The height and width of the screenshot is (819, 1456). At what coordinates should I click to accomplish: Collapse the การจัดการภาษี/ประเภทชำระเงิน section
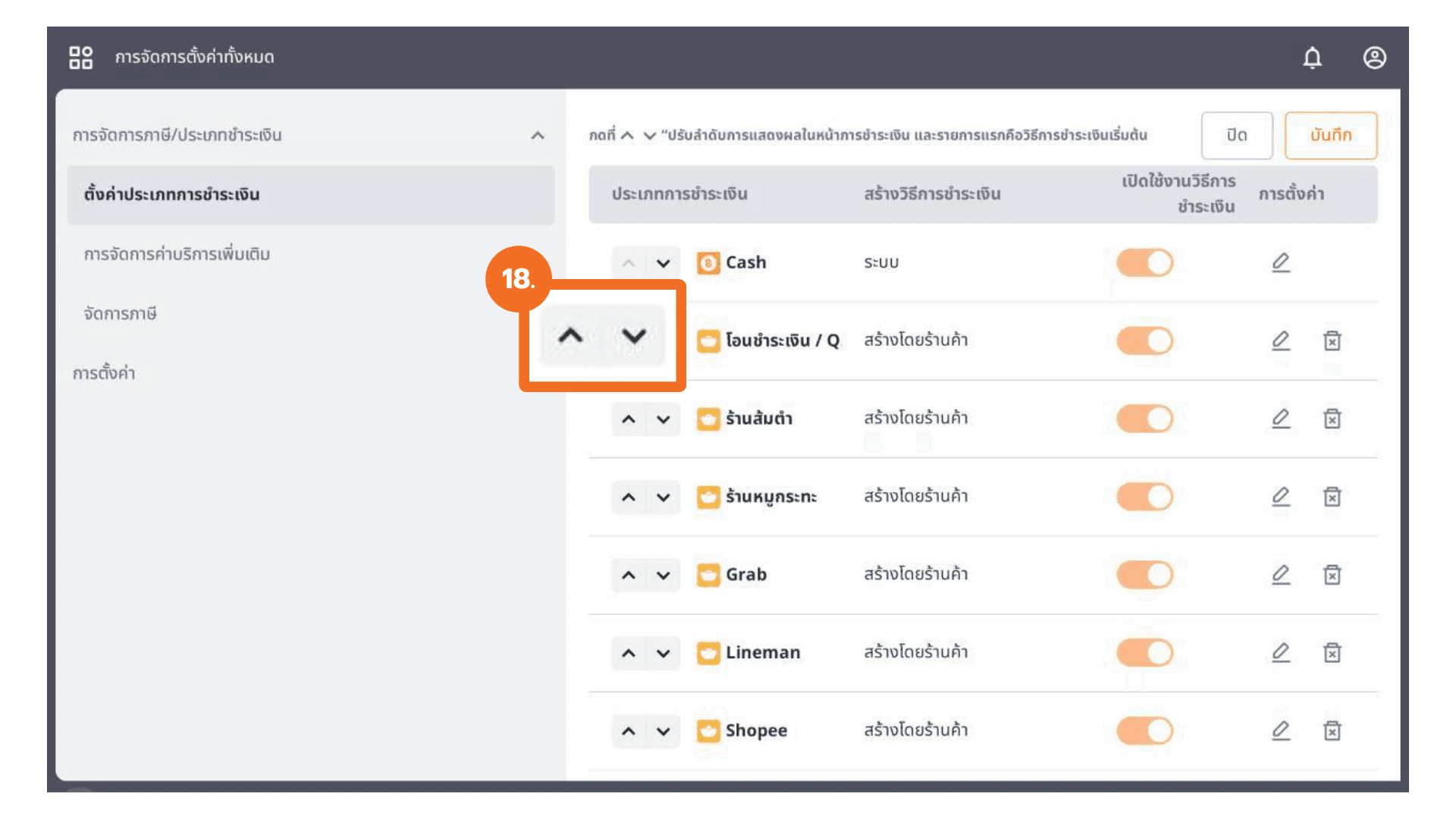click(x=538, y=136)
